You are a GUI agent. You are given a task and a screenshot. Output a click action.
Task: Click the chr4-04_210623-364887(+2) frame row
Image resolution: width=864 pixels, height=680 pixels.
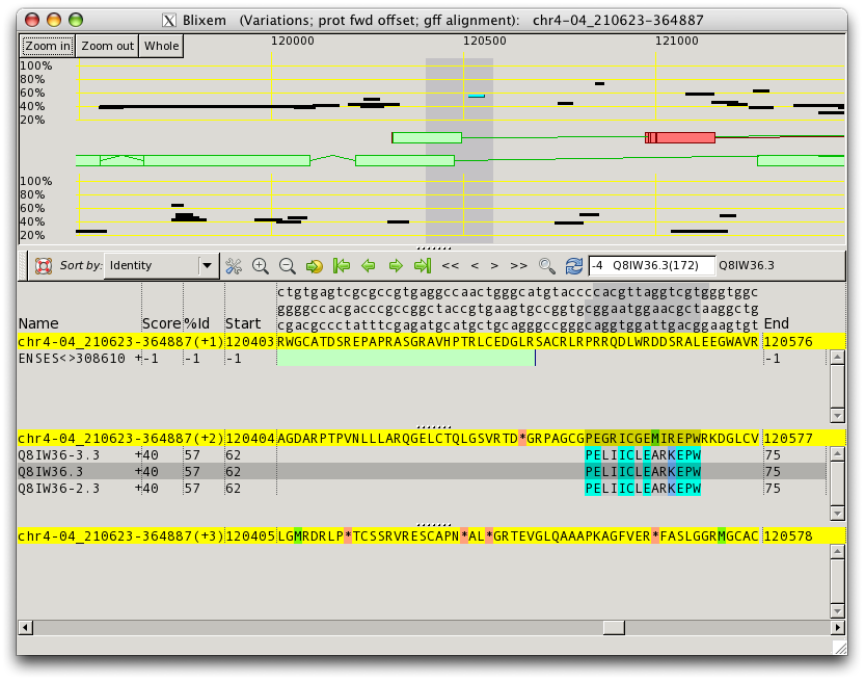[431, 439]
